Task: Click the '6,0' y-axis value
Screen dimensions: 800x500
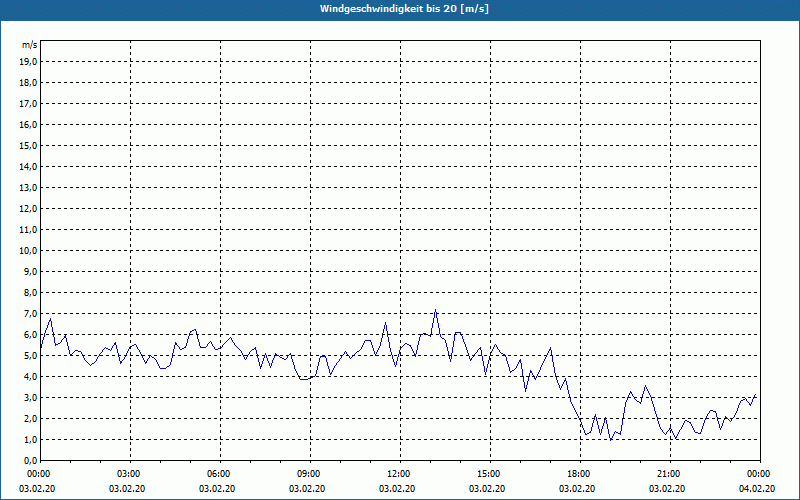Action: coord(30,334)
